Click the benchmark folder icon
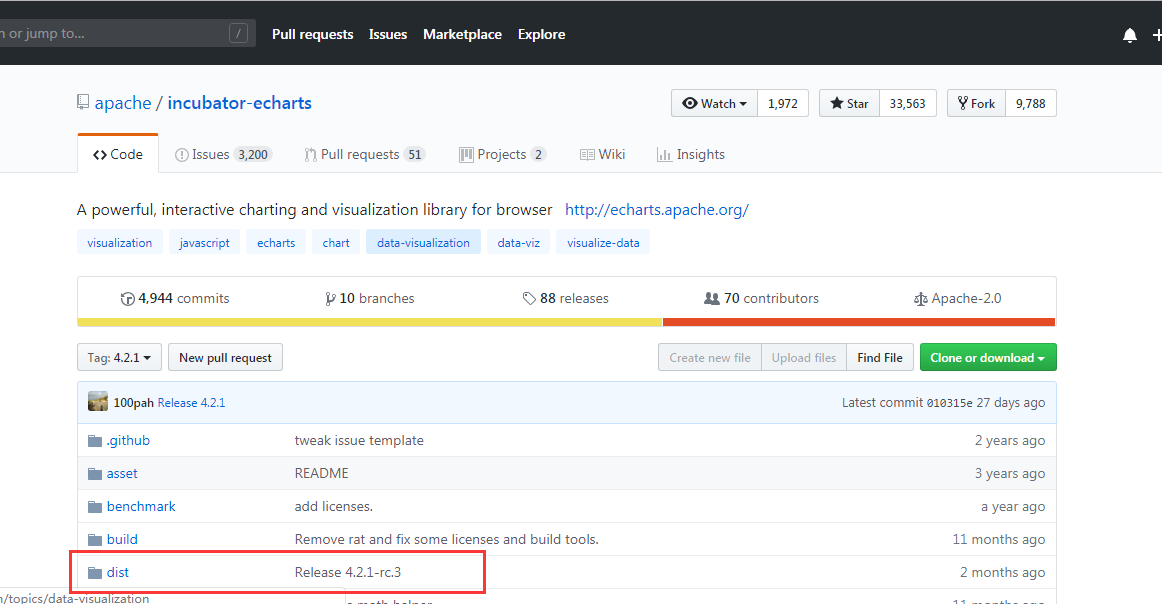The image size is (1162, 604). pos(95,507)
